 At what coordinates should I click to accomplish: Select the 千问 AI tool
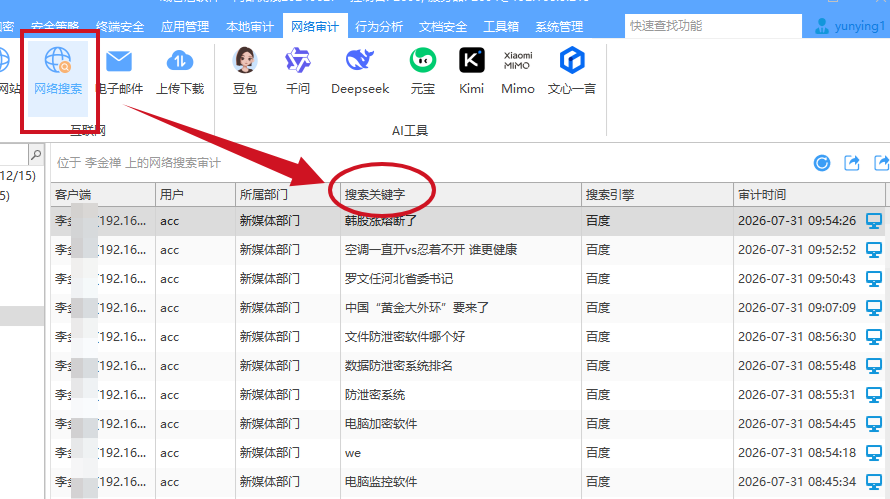298,72
